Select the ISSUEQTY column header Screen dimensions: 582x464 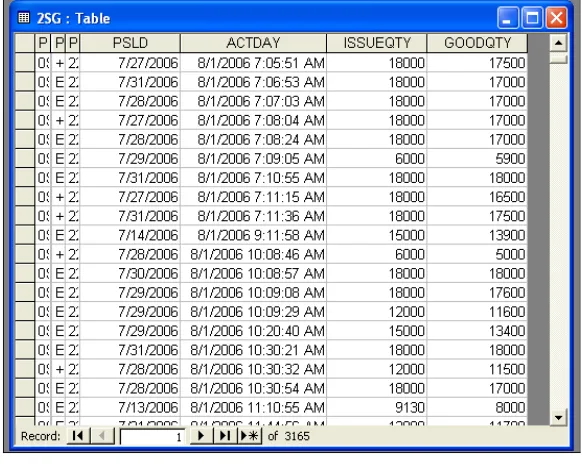(x=377, y=43)
